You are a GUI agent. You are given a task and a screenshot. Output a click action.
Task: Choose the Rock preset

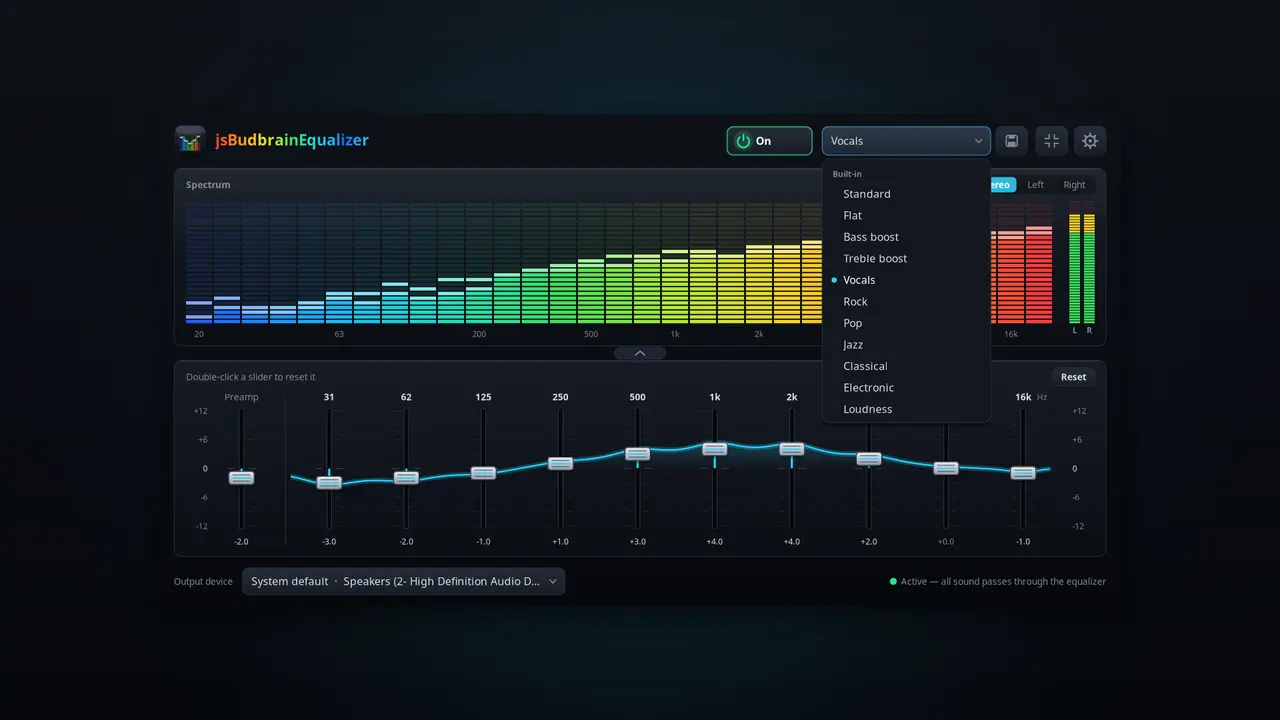tap(906, 302)
